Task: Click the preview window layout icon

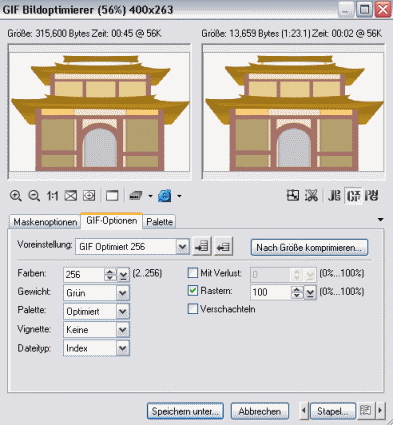Action: (x=112, y=196)
